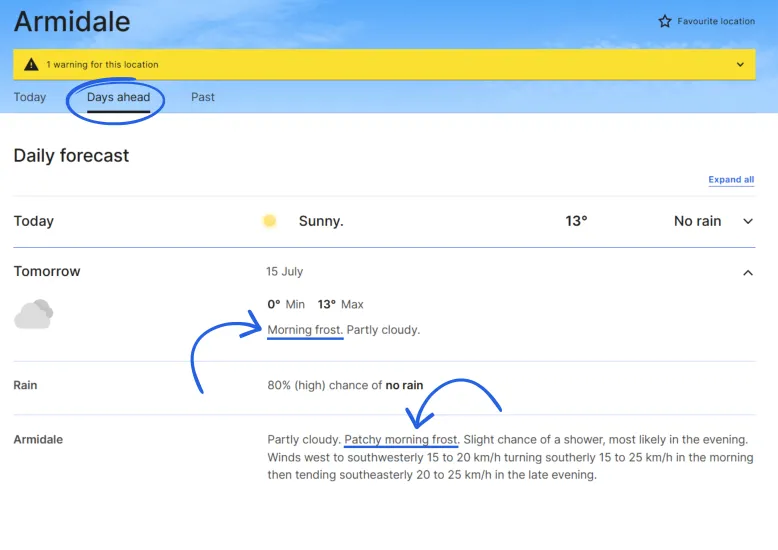Click the Favourite location label
This screenshot has width=778, height=550.
coord(716,21)
